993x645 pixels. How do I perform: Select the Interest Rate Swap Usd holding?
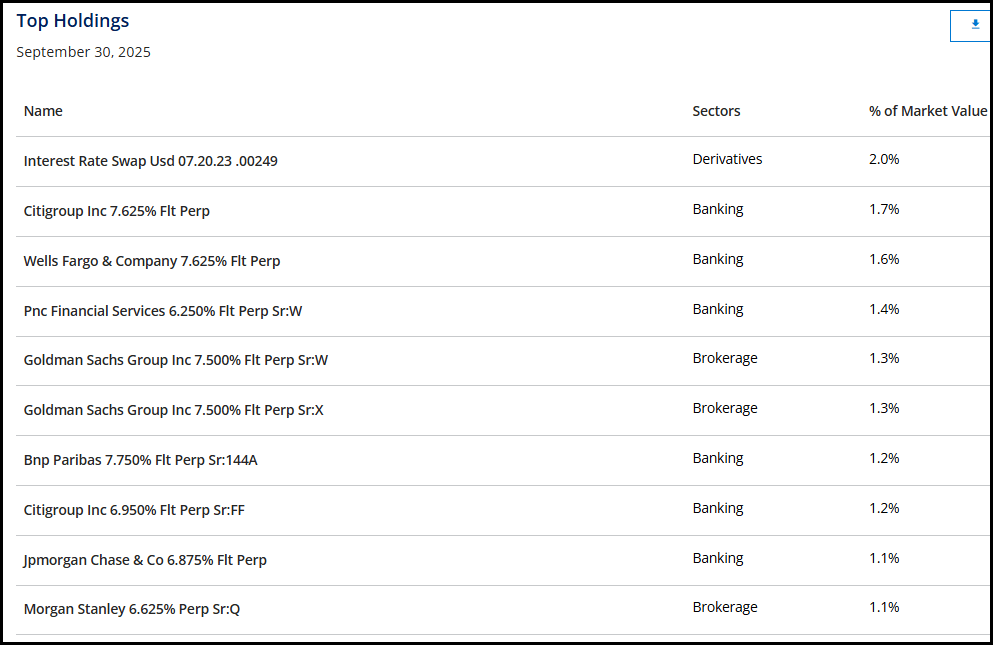coord(150,161)
